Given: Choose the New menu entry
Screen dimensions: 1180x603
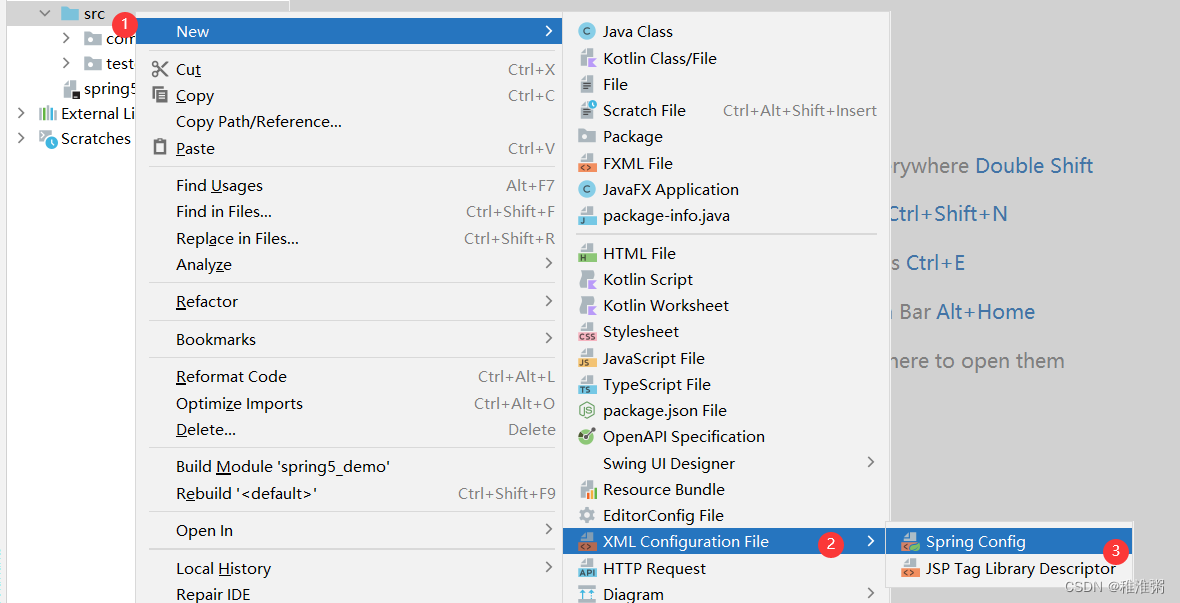Looking at the screenshot, I should 349,32.
